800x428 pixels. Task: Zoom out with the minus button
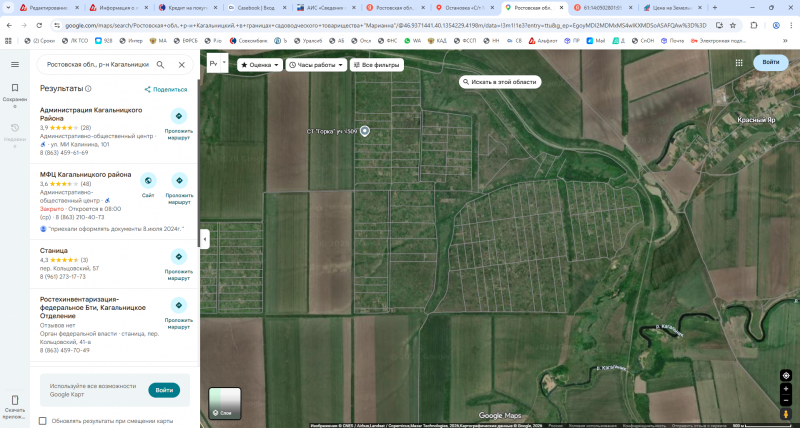pos(786,400)
